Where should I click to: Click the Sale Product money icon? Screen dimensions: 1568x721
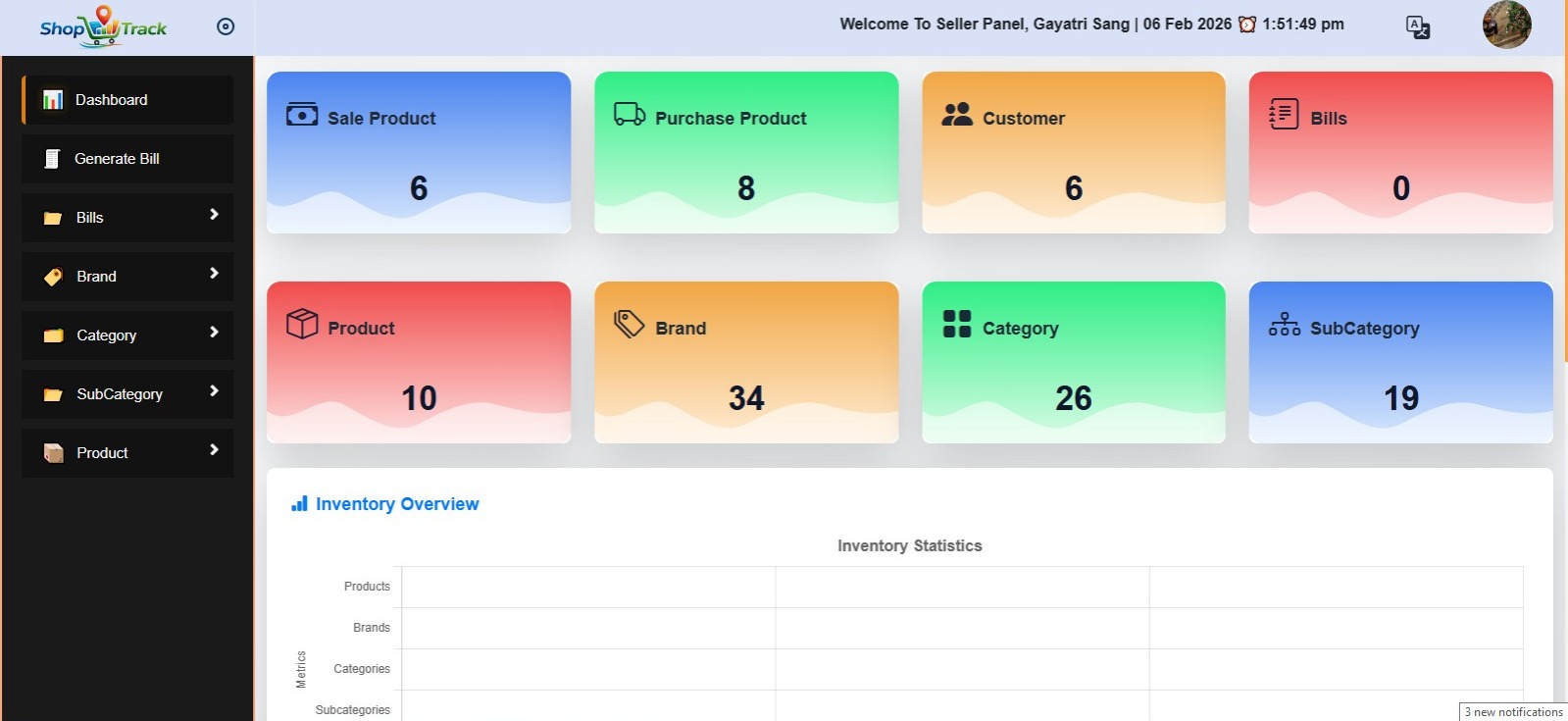point(302,115)
